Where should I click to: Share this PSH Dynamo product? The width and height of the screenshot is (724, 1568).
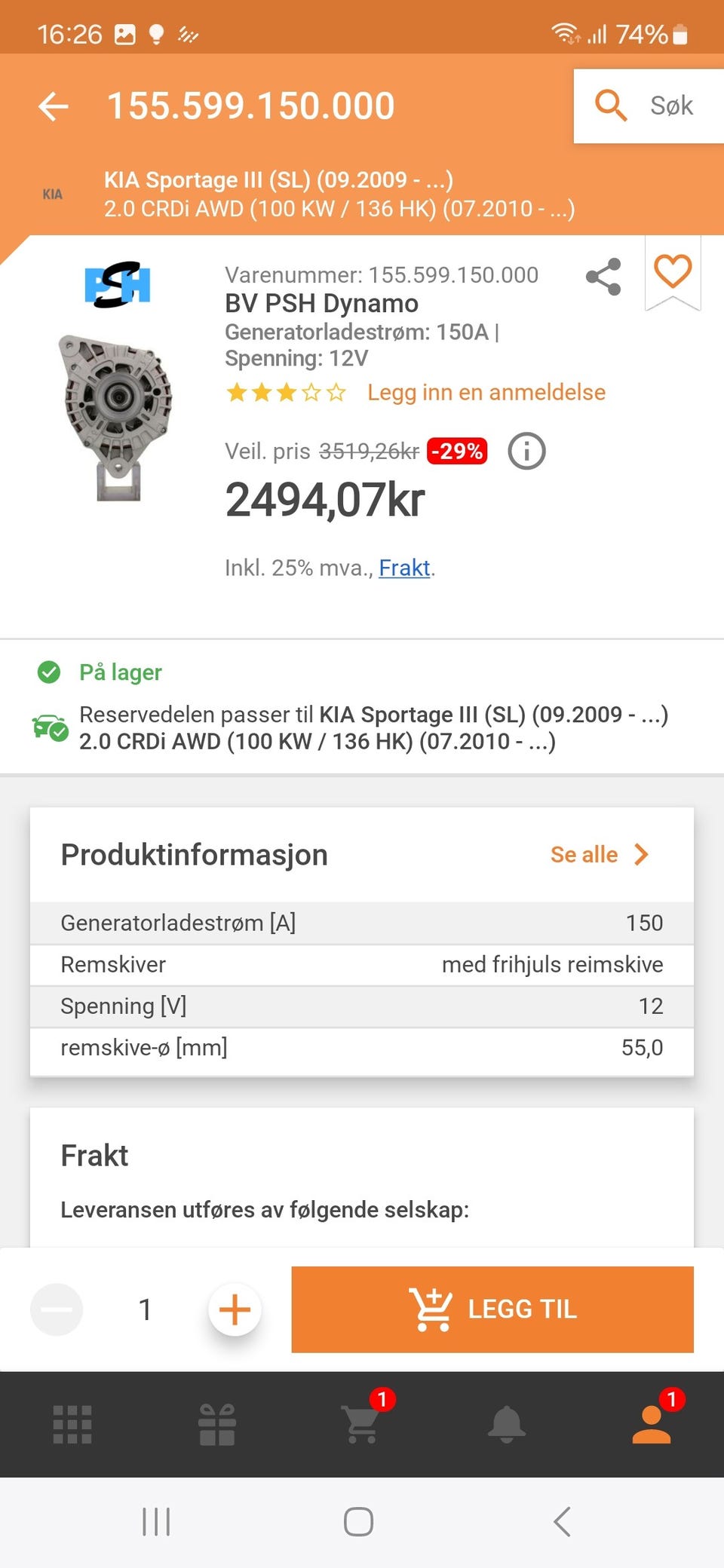tap(603, 277)
